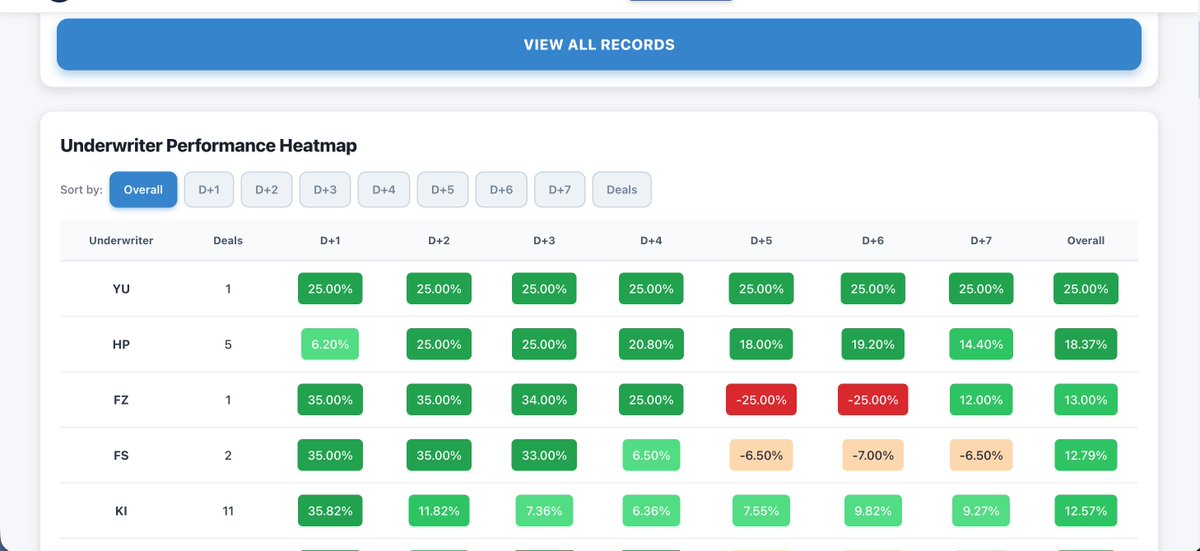
Task: Sort heatmap by D+5 button
Action: (x=443, y=189)
